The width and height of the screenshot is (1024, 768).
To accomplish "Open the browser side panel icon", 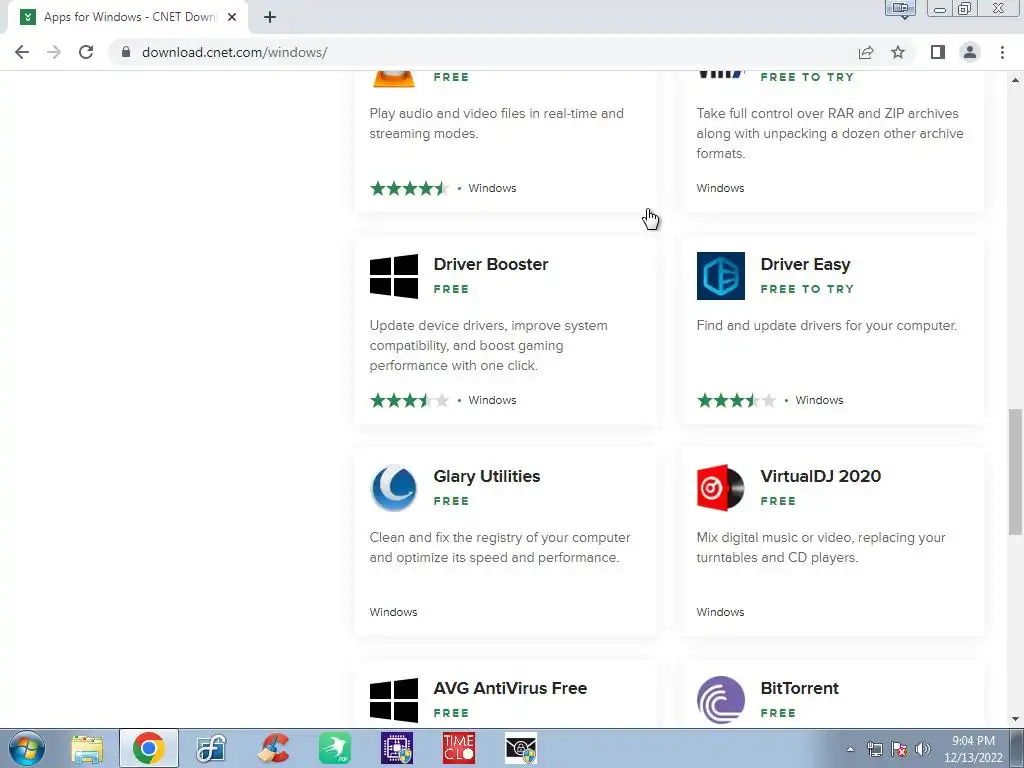I will [x=938, y=52].
